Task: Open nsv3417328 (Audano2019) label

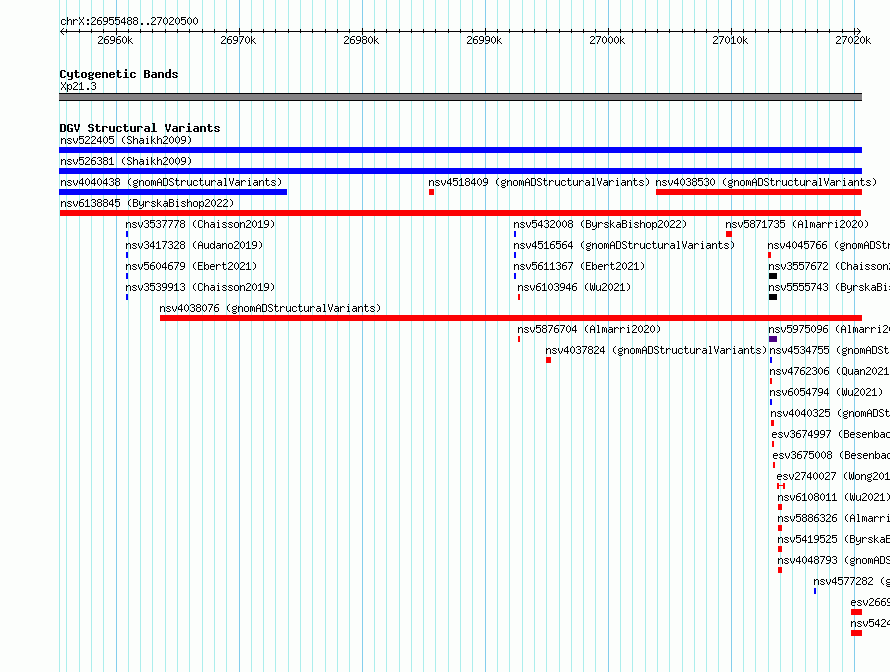Action: pyautogui.click(x=194, y=245)
